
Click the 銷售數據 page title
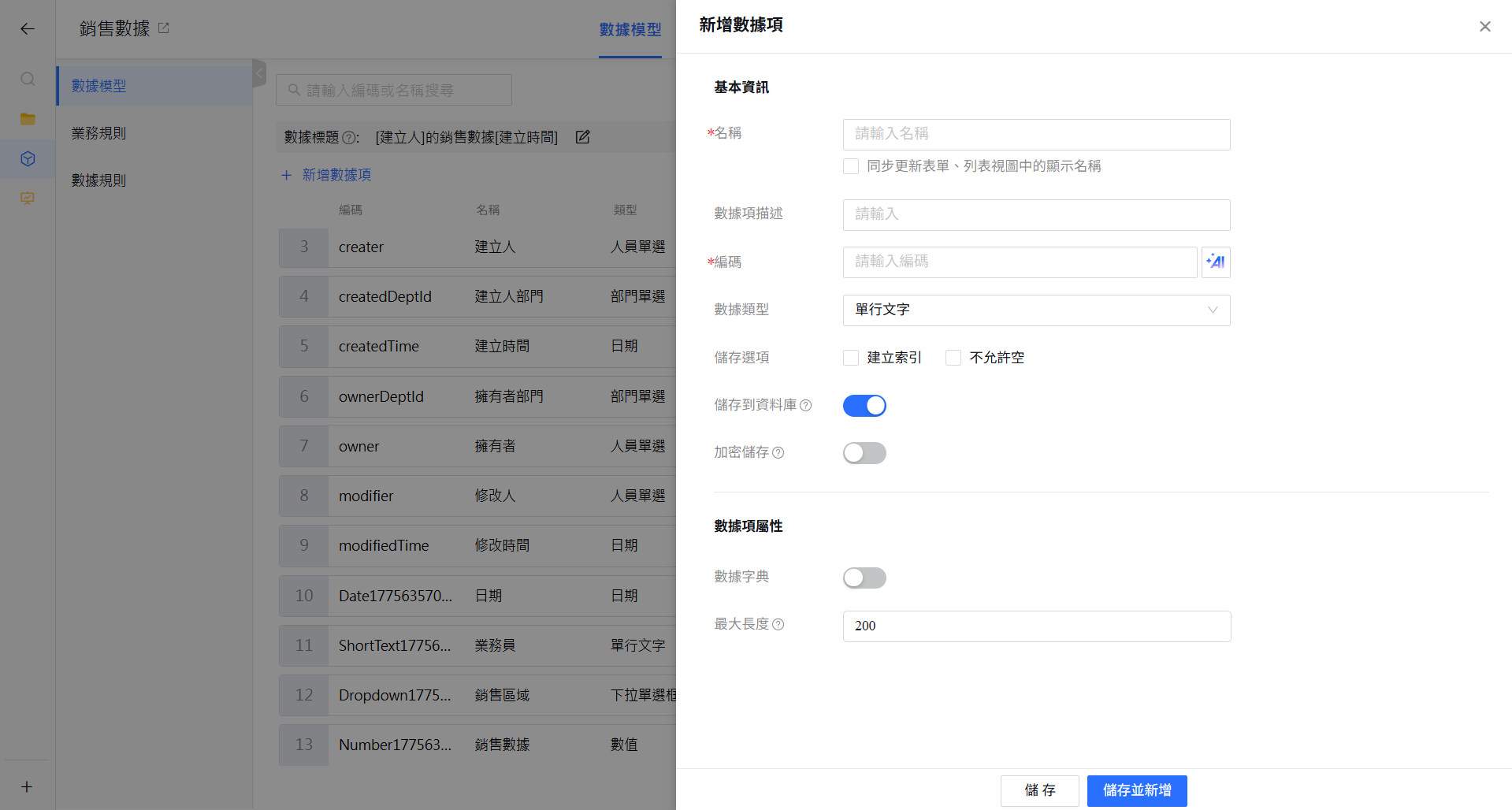click(x=114, y=29)
